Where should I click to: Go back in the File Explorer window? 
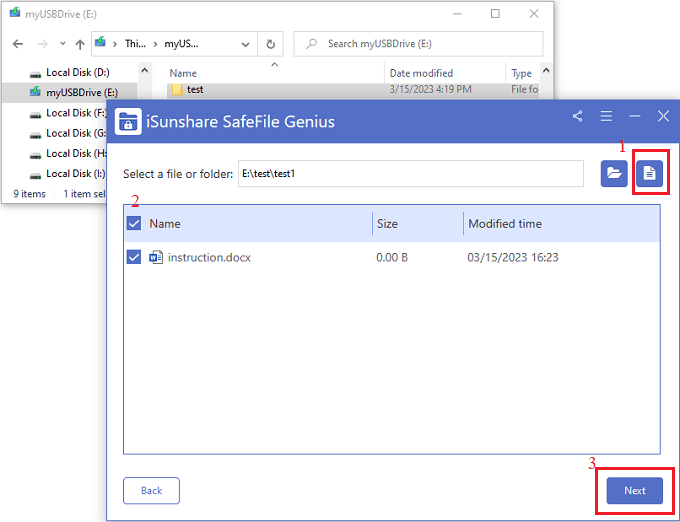tap(18, 44)
